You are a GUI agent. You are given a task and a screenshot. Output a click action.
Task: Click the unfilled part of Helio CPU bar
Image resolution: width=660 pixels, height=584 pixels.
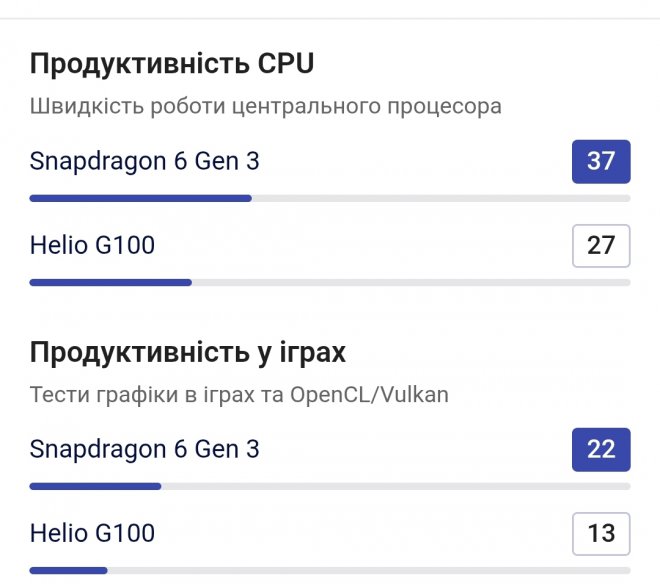click(x=410, y=282)
